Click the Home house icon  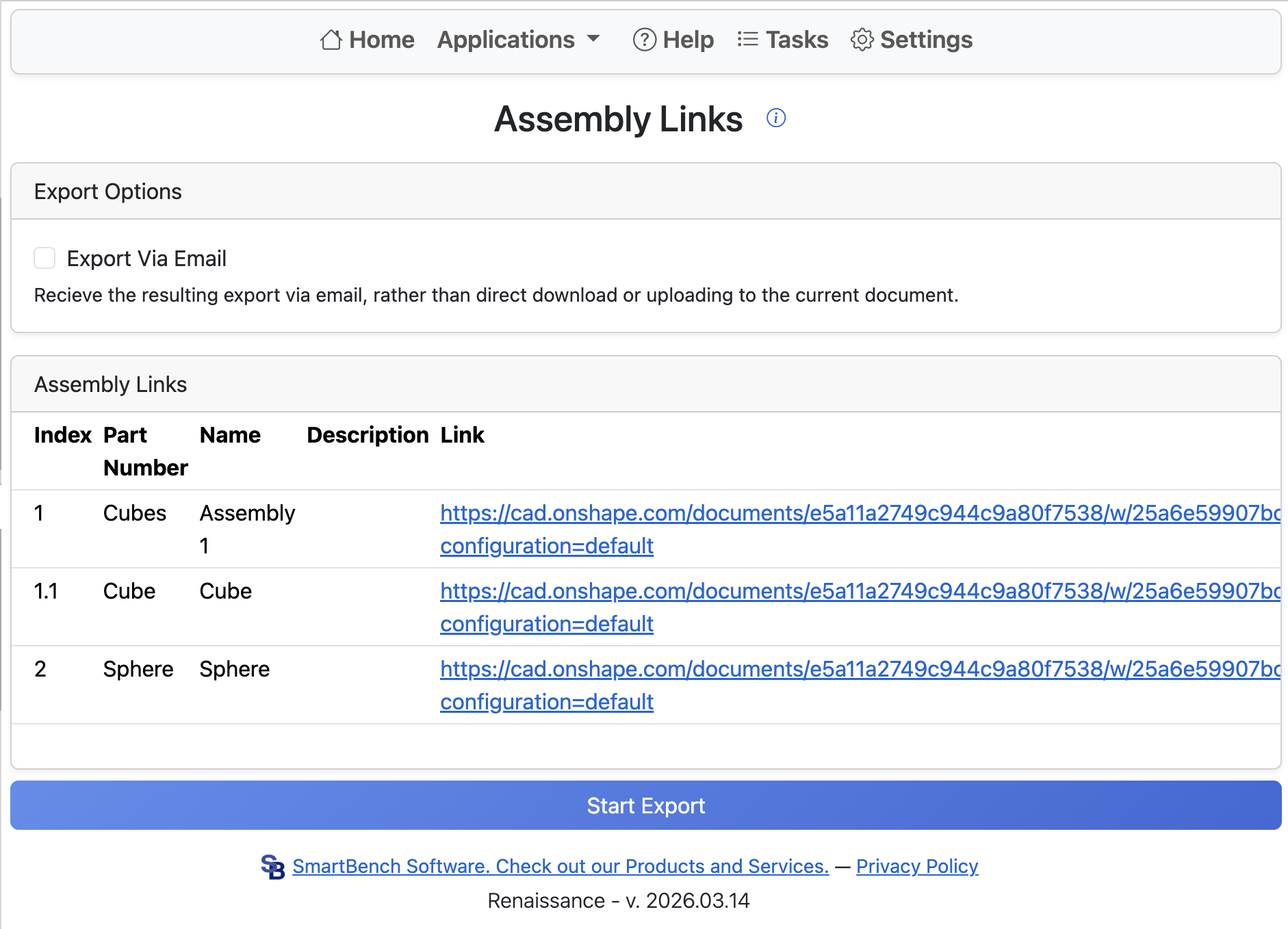(331, 40)
